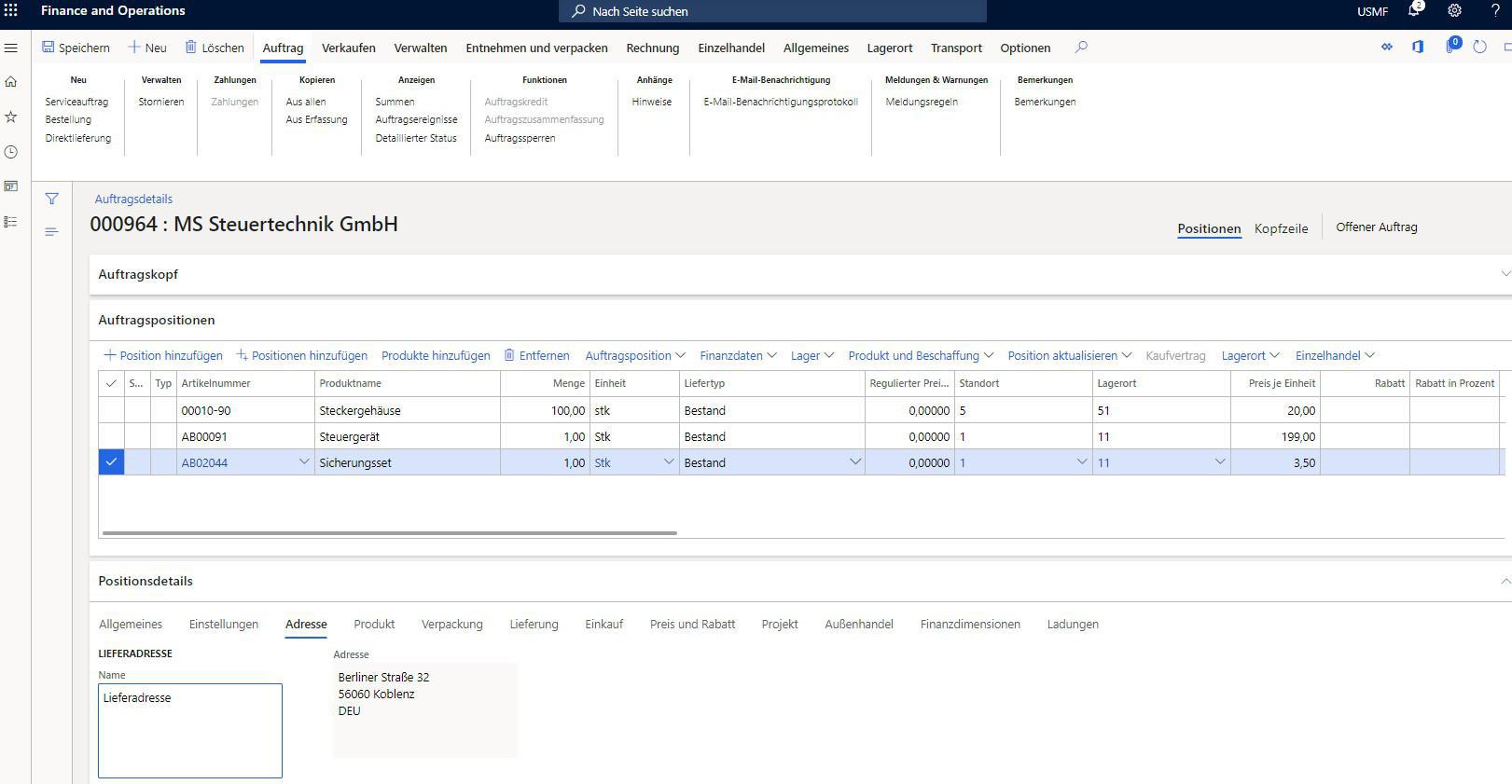Click the price cell showing 199,00
1512x784 pixels.
[1275, 436]
